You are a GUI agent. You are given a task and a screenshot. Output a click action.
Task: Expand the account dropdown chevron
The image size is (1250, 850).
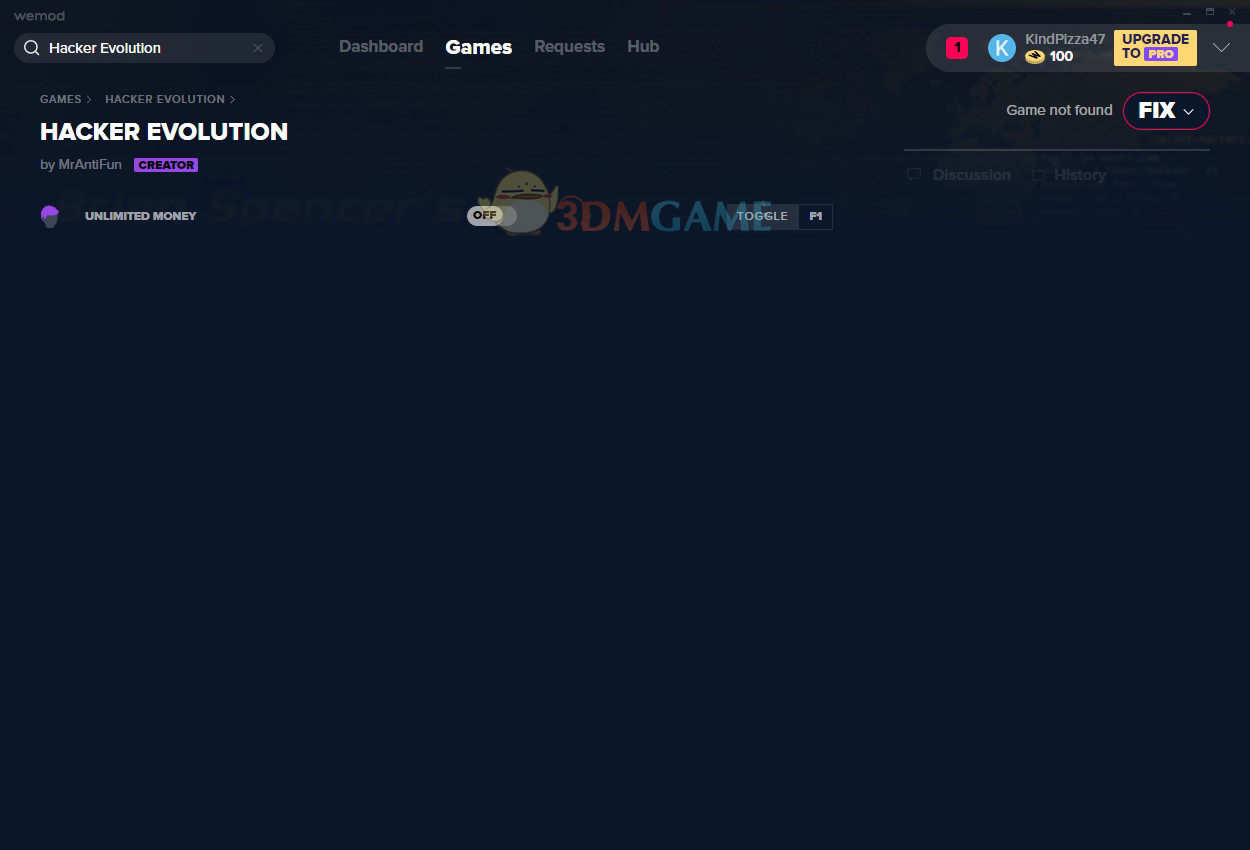coord(1221,47)
